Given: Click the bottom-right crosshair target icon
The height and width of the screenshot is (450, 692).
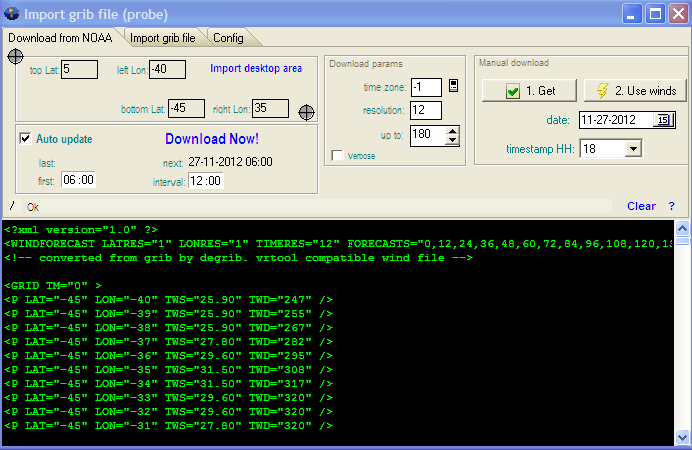Looking at the screenshot, I should [x=307, y=111].
